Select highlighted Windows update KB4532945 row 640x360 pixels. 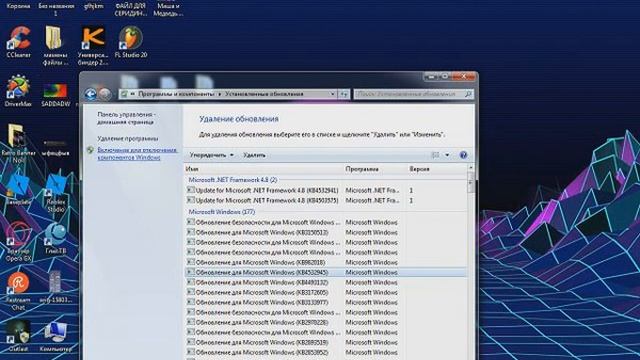tap(326, 273)
